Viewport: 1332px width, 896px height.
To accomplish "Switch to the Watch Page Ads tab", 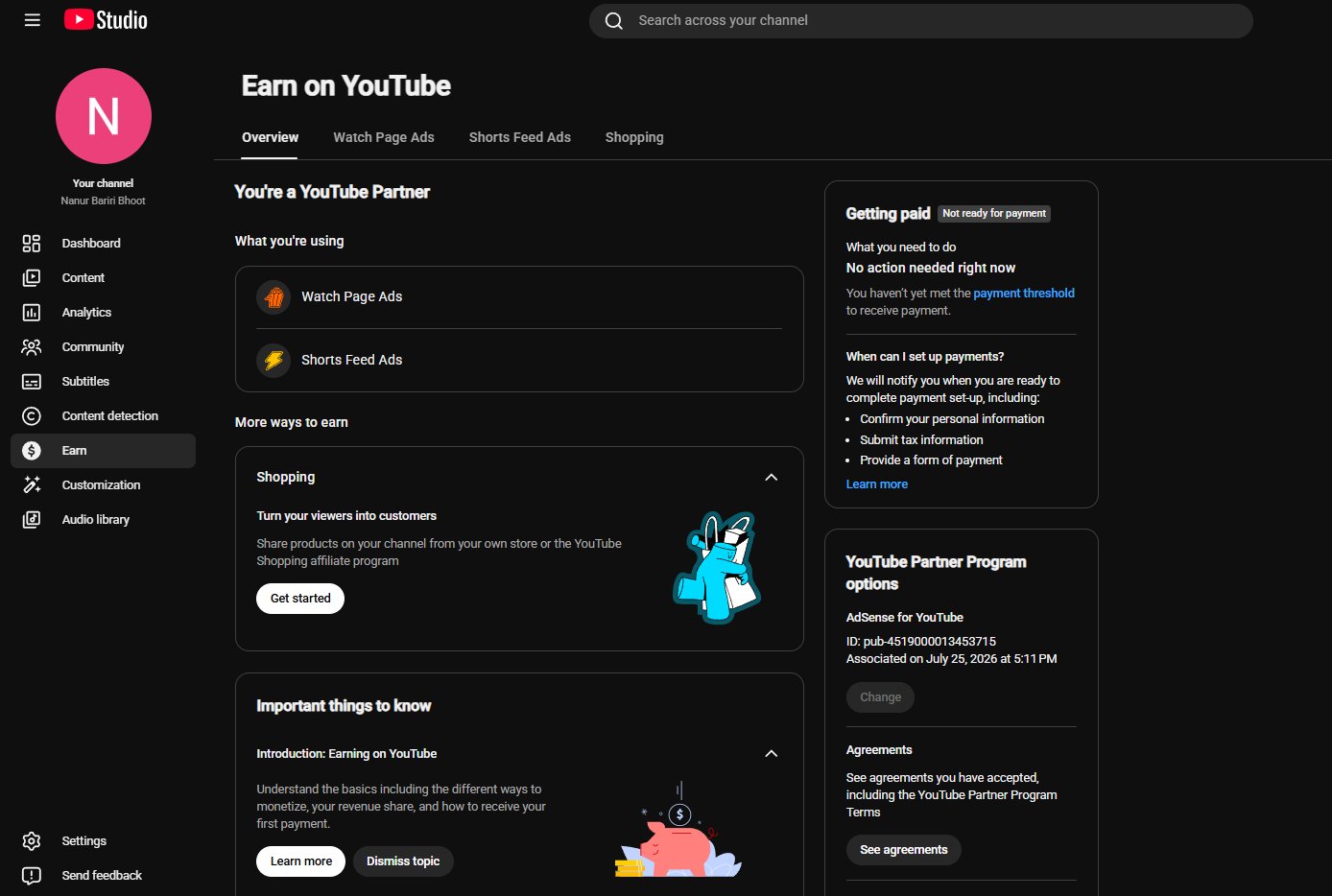I will coord(384,137).
